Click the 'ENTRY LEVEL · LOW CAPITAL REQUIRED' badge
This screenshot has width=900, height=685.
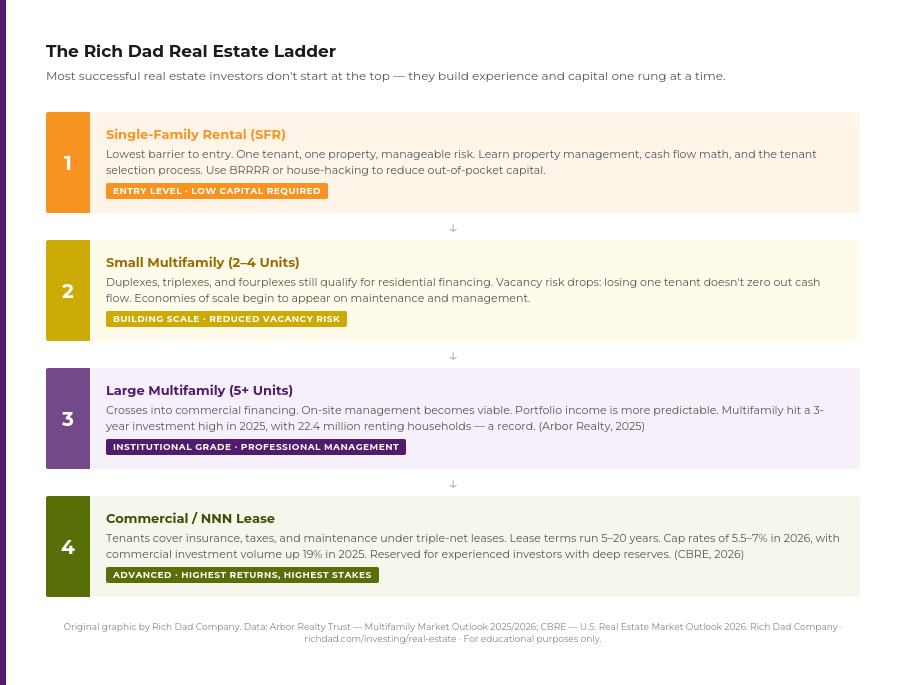217,191
